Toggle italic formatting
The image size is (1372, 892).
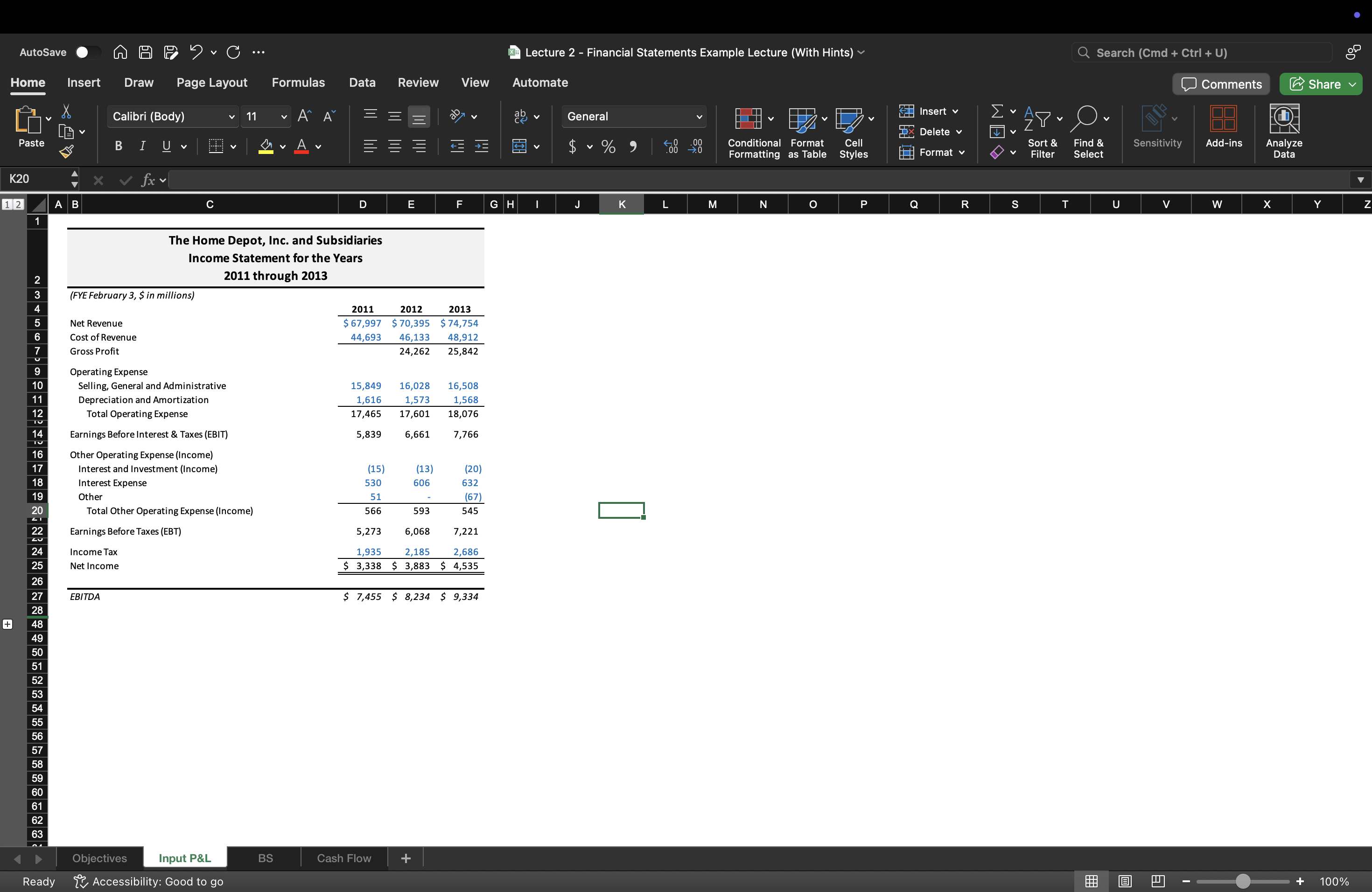coord(142,146)
